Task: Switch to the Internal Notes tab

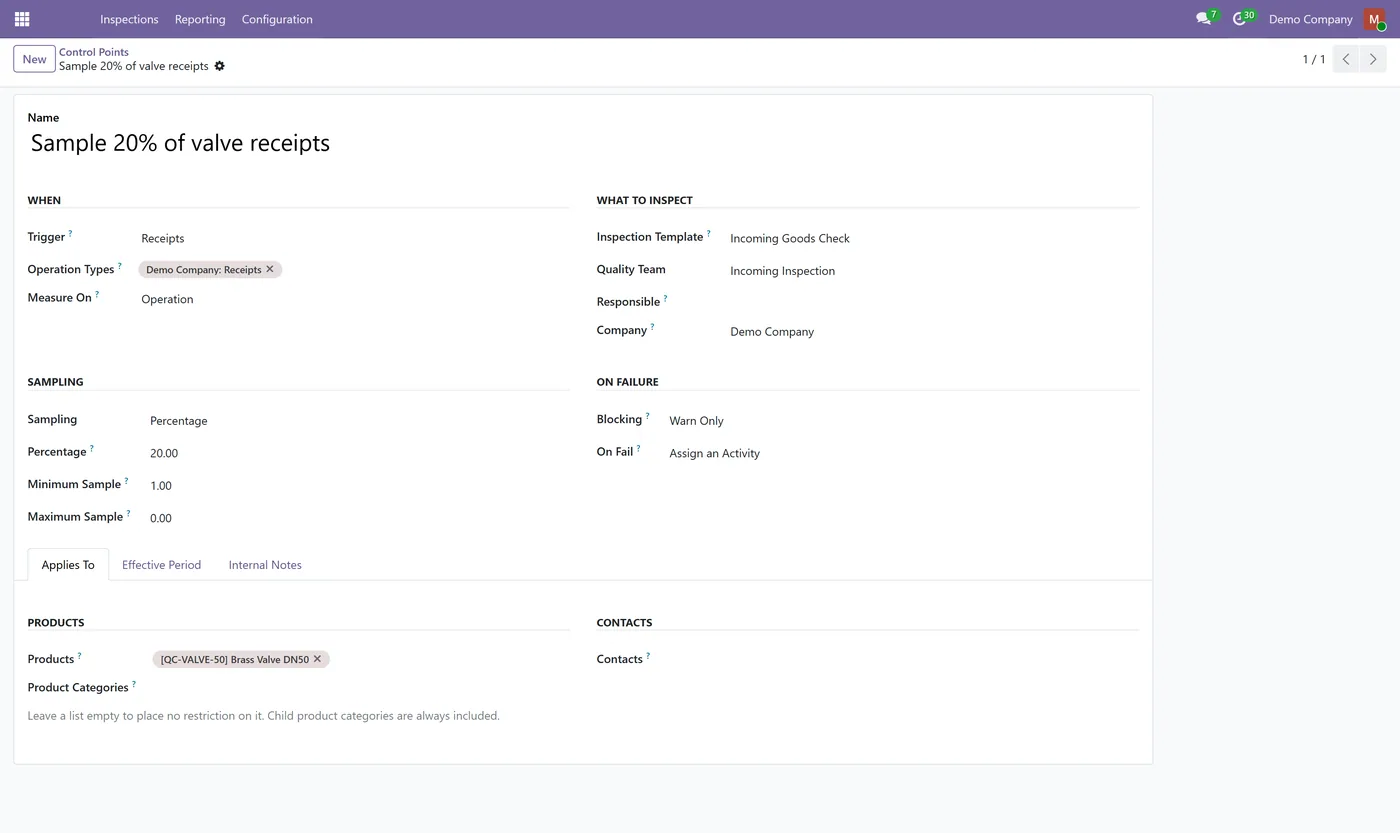Action: tap(265, 565)
